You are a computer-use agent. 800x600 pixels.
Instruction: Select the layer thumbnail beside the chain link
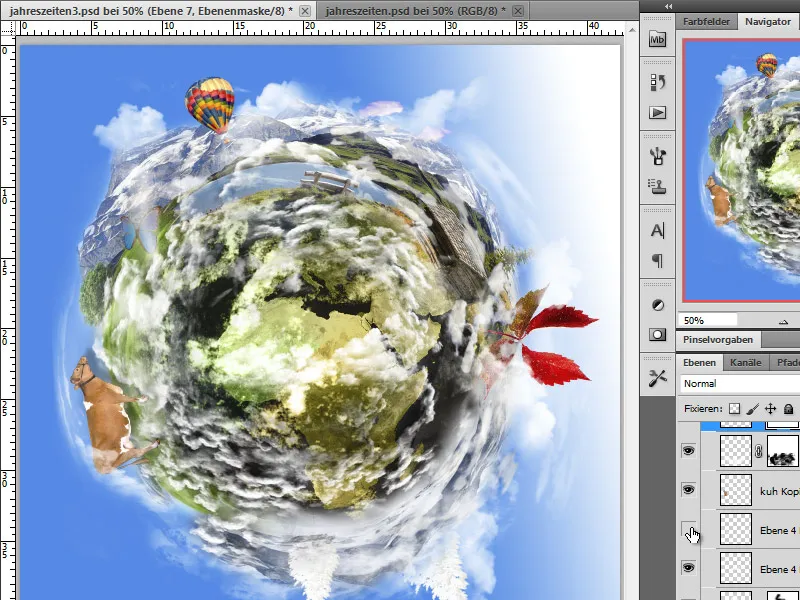tap(736, 451)
